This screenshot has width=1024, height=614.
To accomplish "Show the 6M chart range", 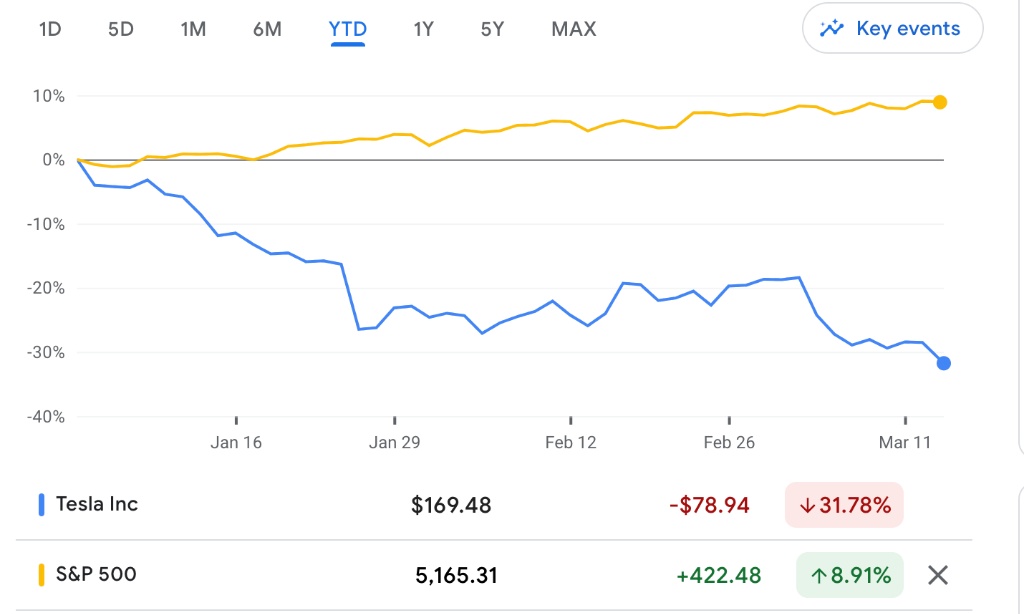I will click(x=267, y=29).
